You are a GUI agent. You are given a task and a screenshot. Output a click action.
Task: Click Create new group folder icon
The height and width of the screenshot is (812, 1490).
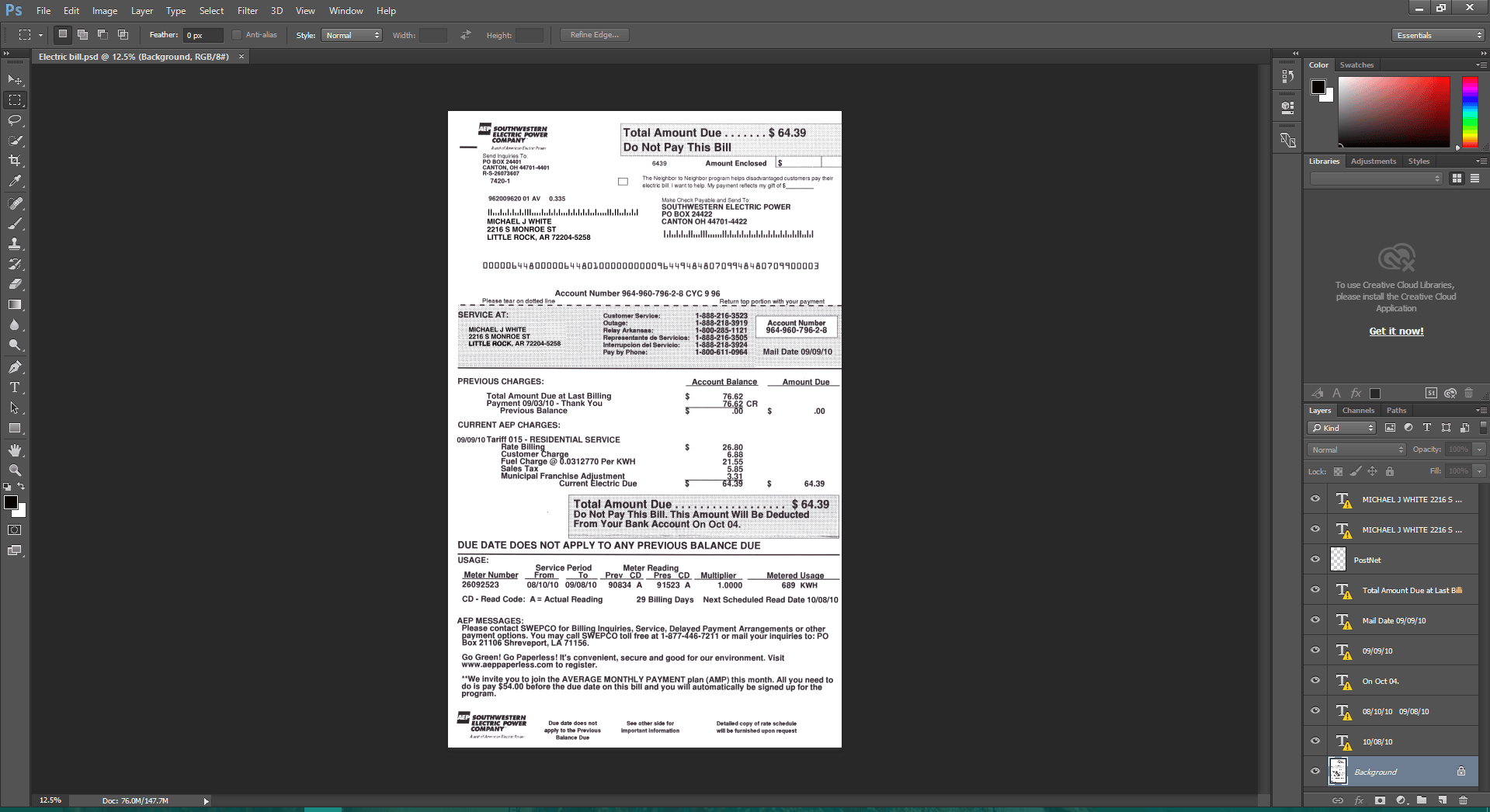tap(1421, 800)
